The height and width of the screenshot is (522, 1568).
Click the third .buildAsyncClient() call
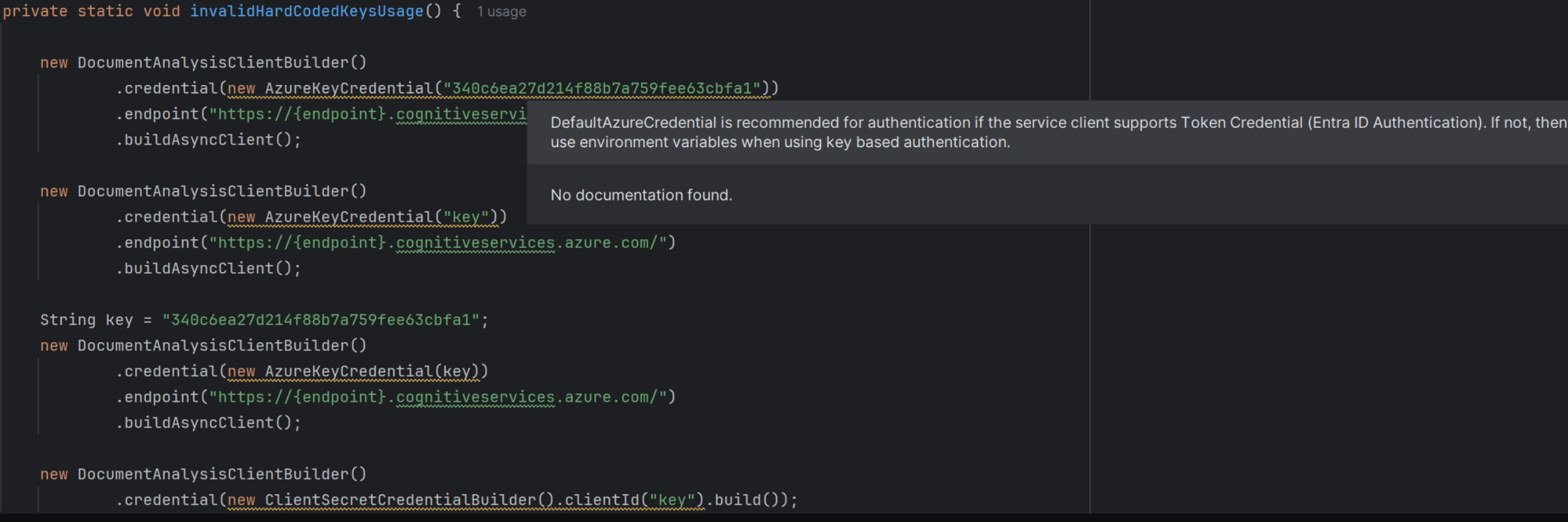point(208,423)
